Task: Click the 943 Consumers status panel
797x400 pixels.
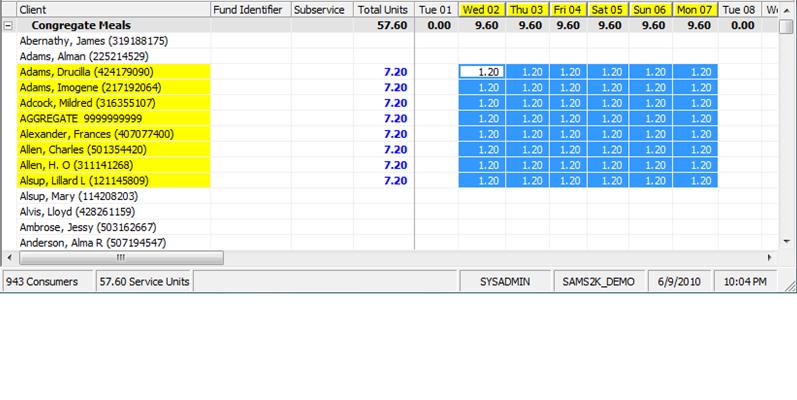Action: pos(48,282)
